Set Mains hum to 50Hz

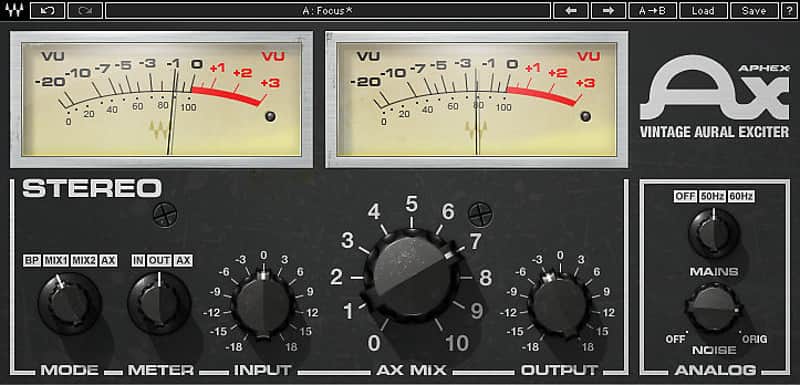point(713,196)
